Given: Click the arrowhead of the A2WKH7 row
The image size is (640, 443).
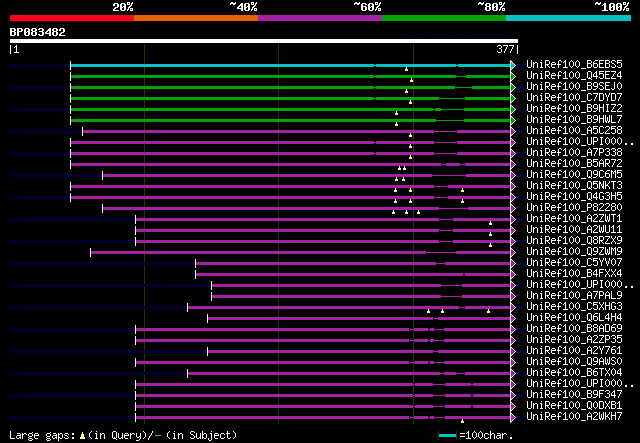Looking at the screenshot, I should click(x=513, y=418).
